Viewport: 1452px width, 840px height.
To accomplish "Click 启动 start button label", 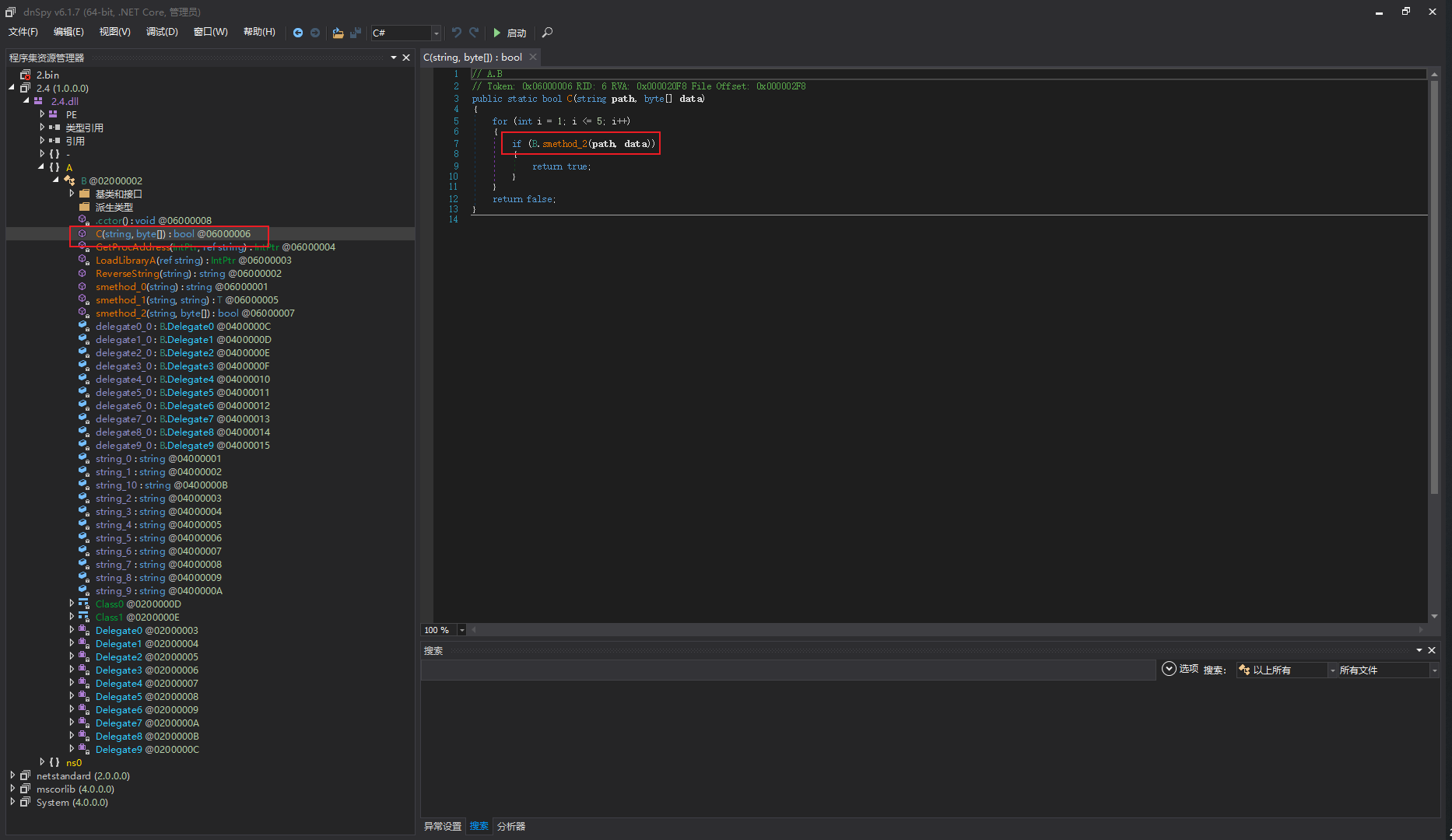I will [x=517, y=33].
